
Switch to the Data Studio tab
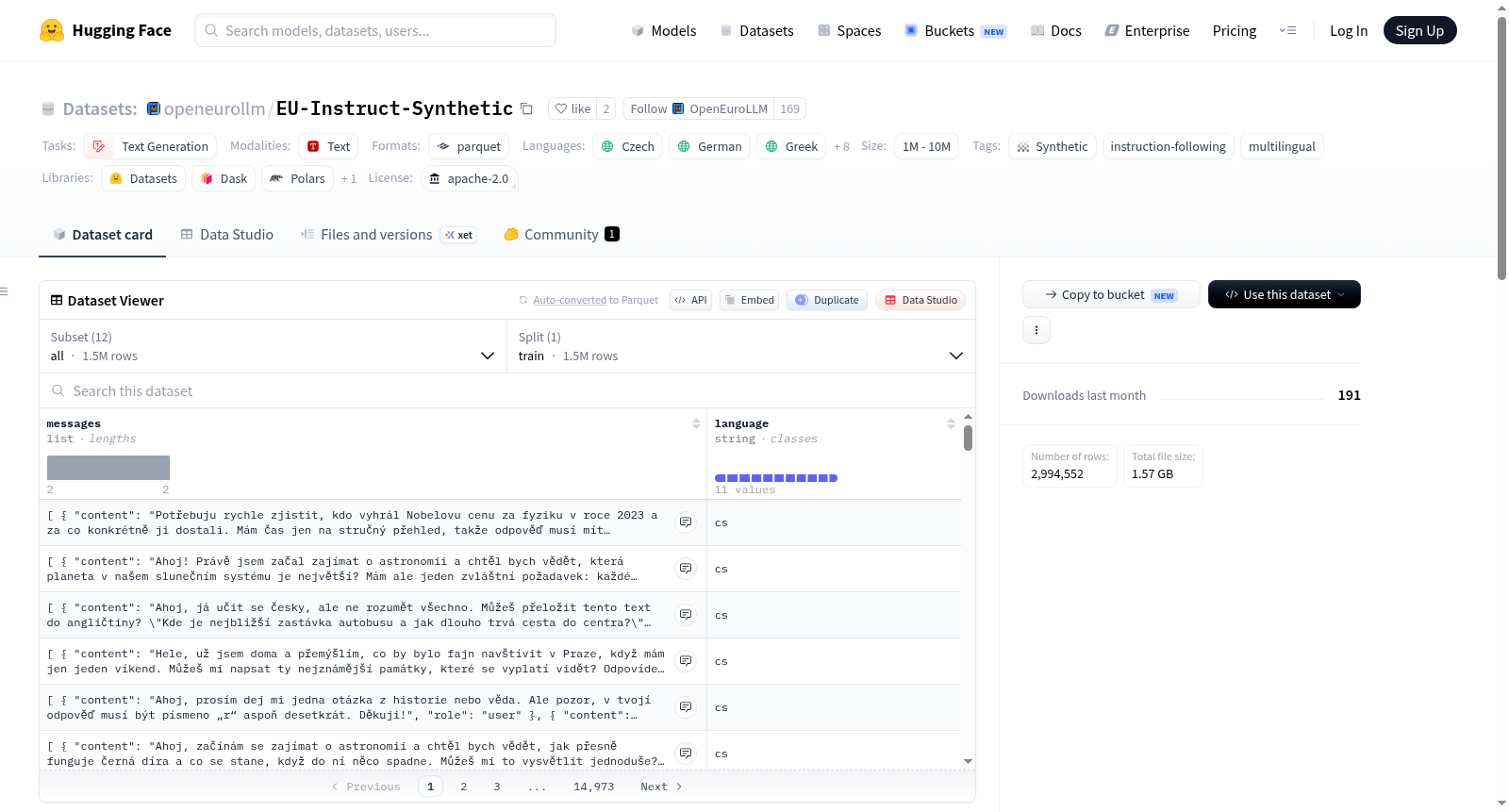[x=226, y=235]
